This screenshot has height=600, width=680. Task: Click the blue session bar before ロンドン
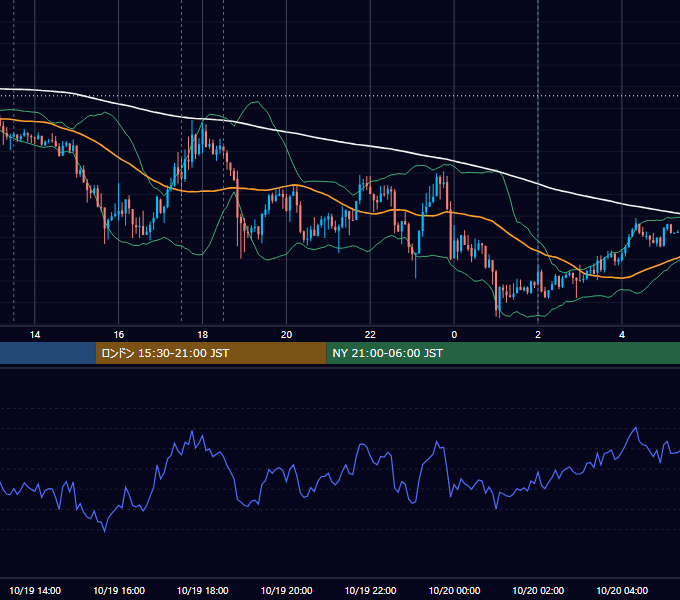48,353
